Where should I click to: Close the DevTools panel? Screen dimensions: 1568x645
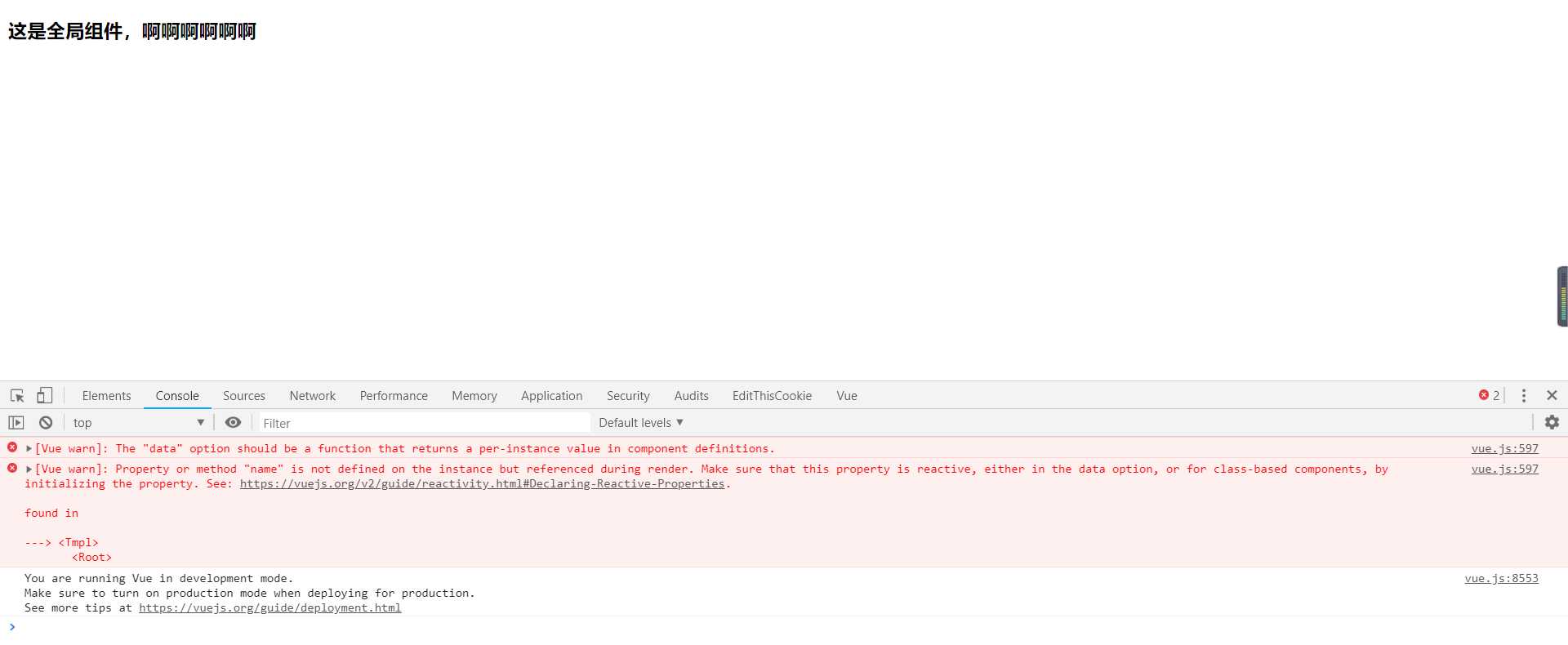pos(1552,396)
